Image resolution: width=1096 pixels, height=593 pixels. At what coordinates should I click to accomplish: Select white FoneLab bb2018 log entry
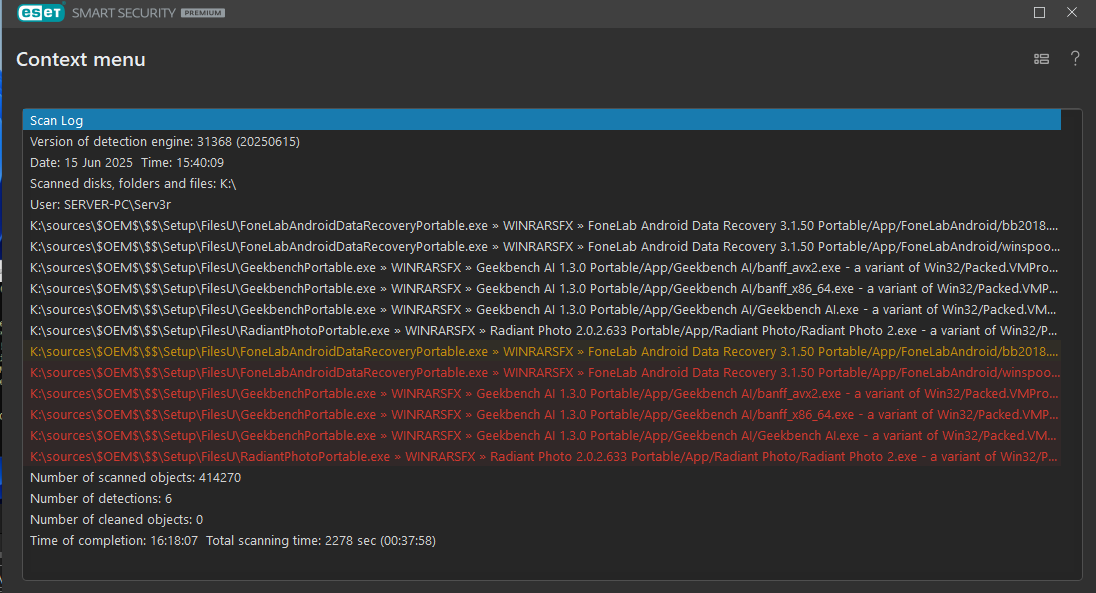click(x=542, y=225)
